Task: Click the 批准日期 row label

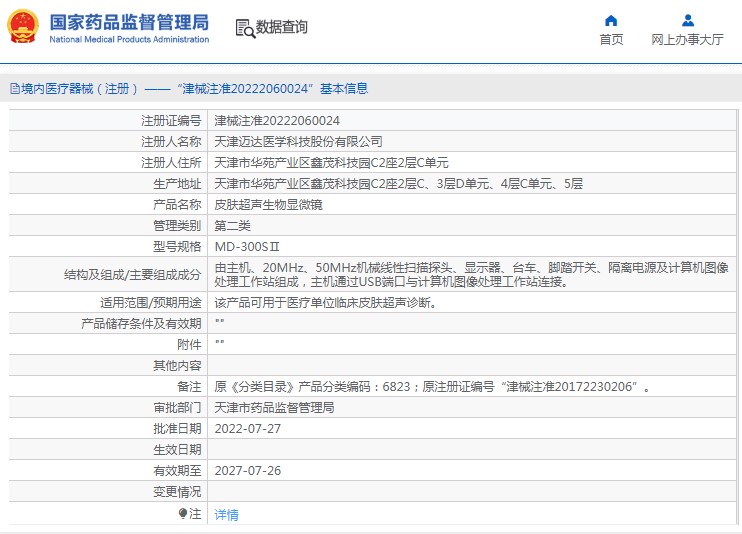Action: (177, 429)
